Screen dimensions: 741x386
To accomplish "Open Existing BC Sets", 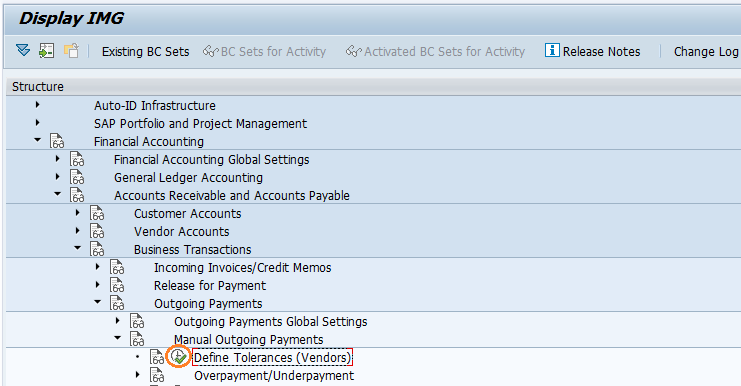I will point(146,51).
